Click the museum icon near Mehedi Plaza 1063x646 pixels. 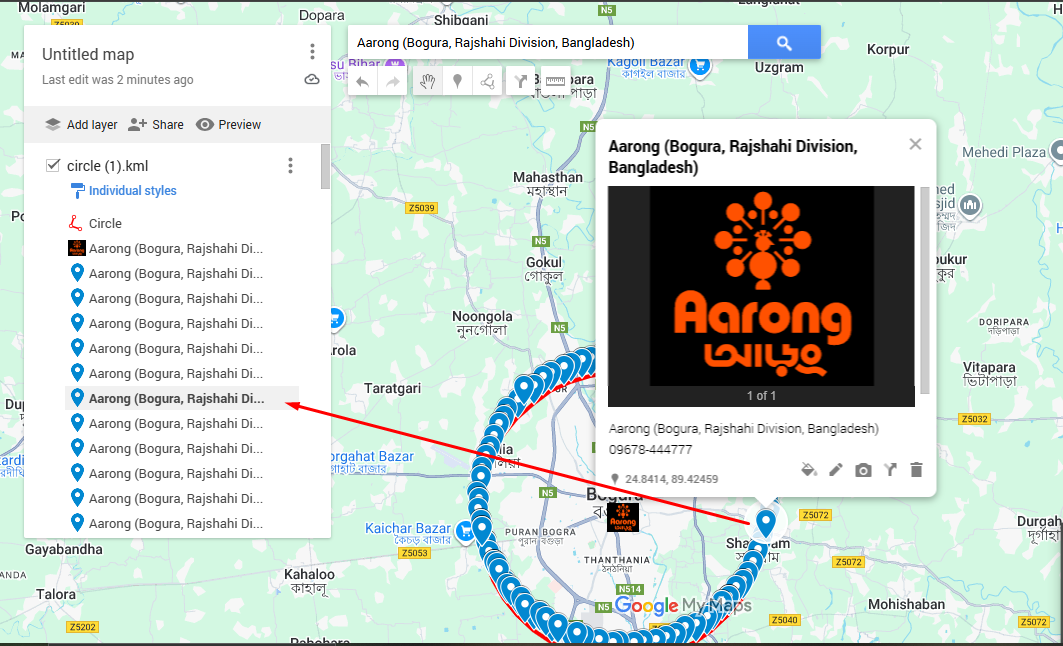point(970,205)
